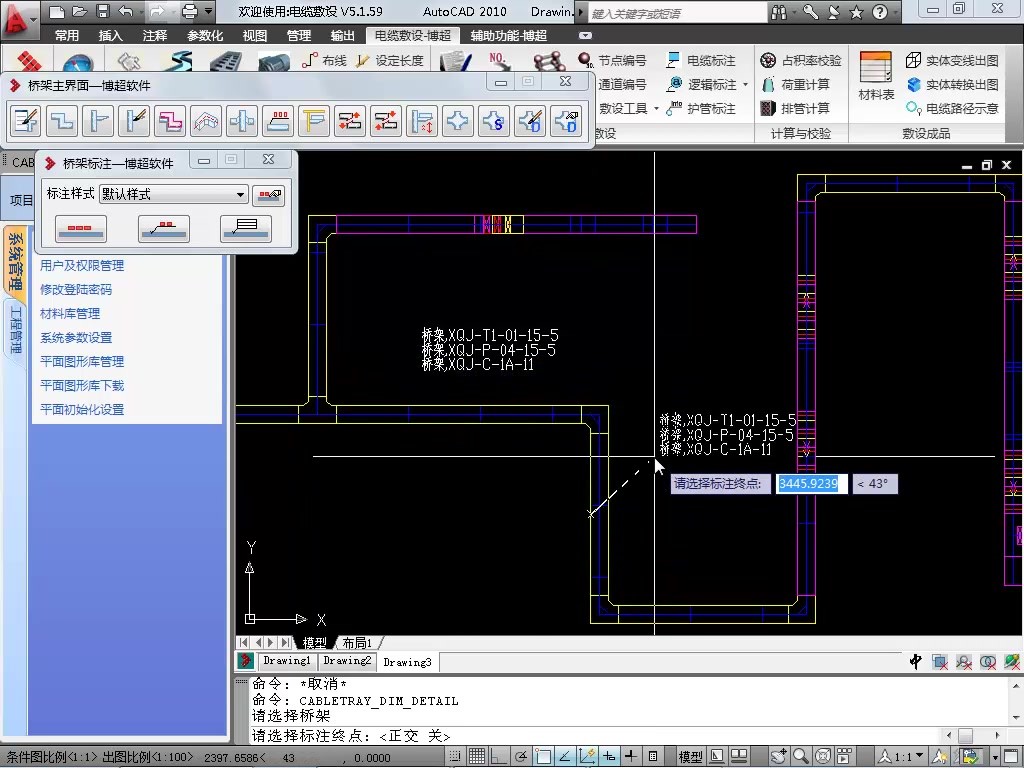The image size is (1024, 768).
Task: Open the 辅助功能-博超 ribbon tab
Action: 508,35
